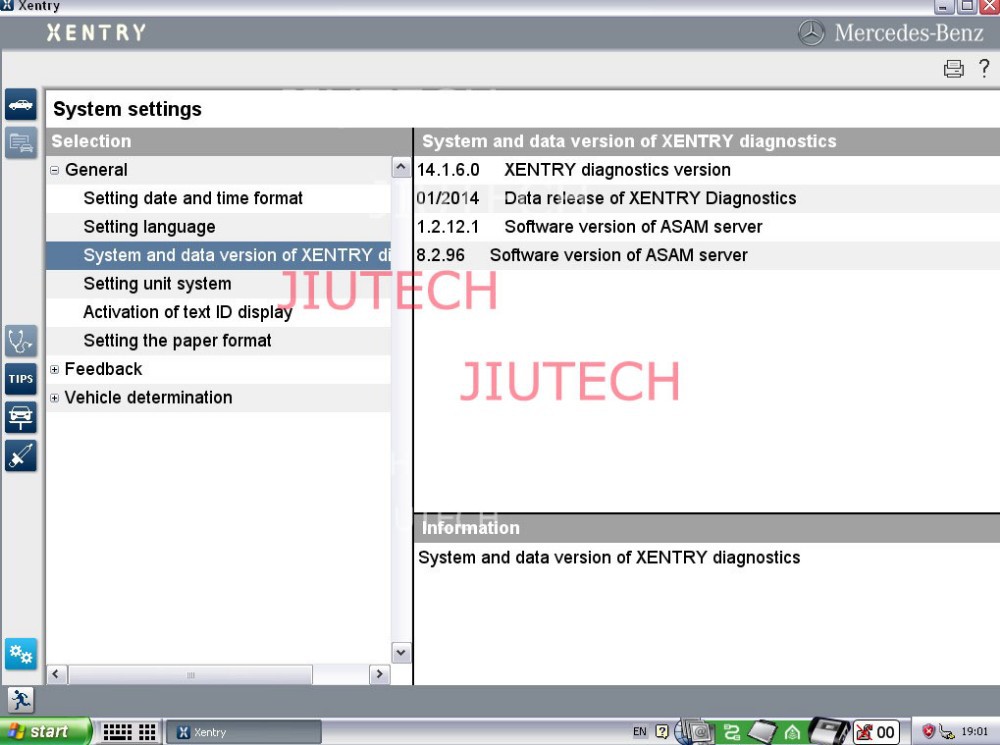Choose Setting unit system entry
Image resolution: width=1000 pixels, height=745 pixels.
pos(157,284)
